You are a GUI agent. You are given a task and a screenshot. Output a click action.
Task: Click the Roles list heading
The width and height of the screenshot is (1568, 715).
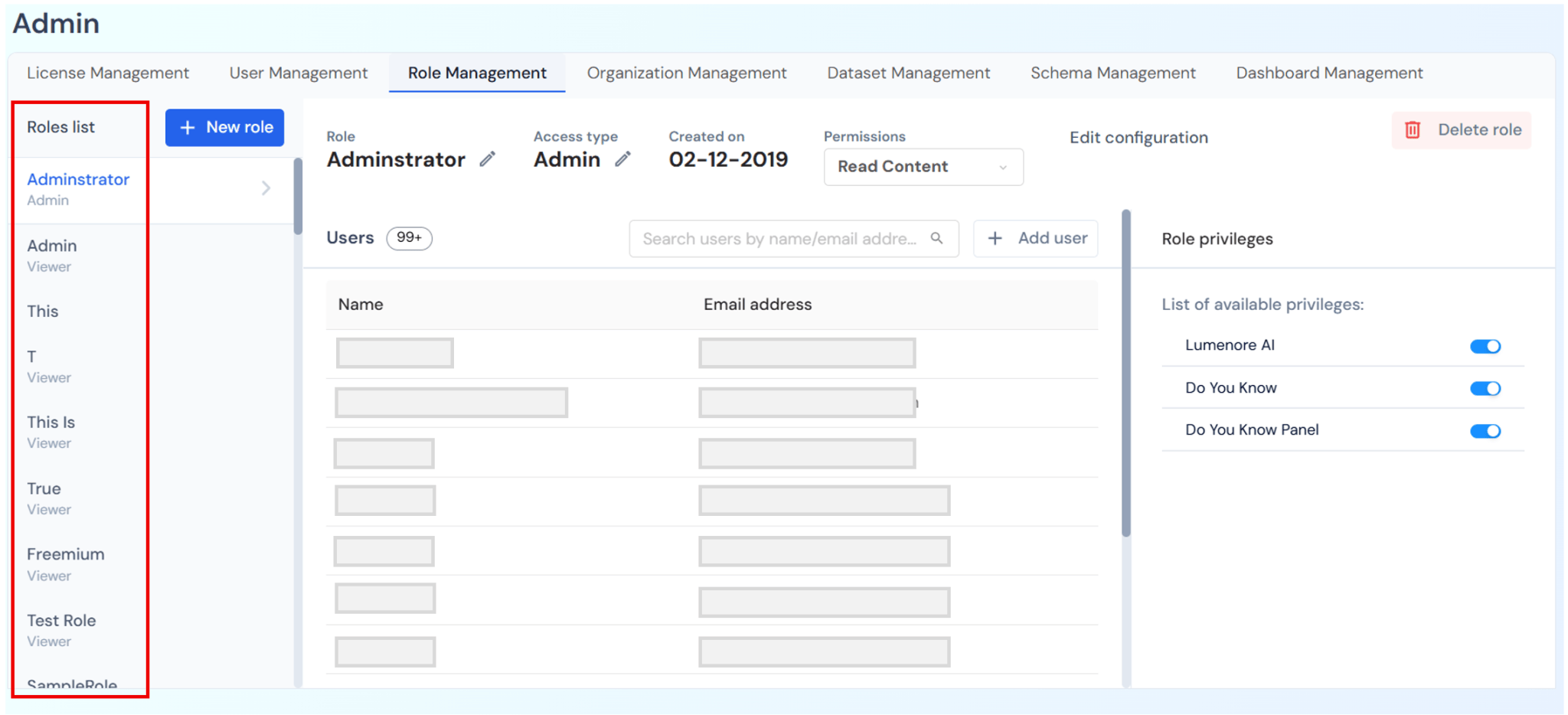pyautogui.click(x=61, y=127)
